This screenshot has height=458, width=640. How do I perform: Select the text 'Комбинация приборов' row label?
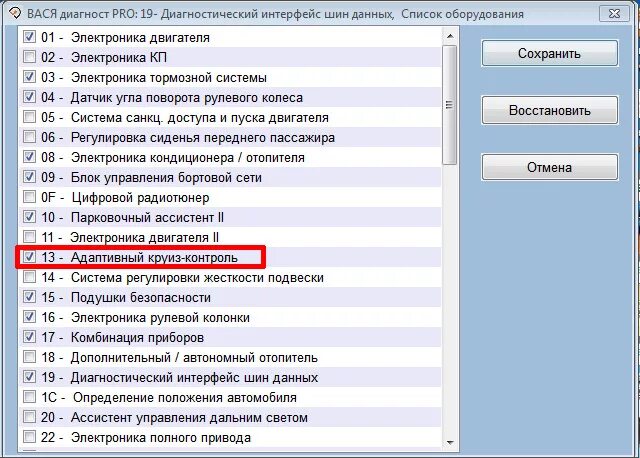[137, 338]
